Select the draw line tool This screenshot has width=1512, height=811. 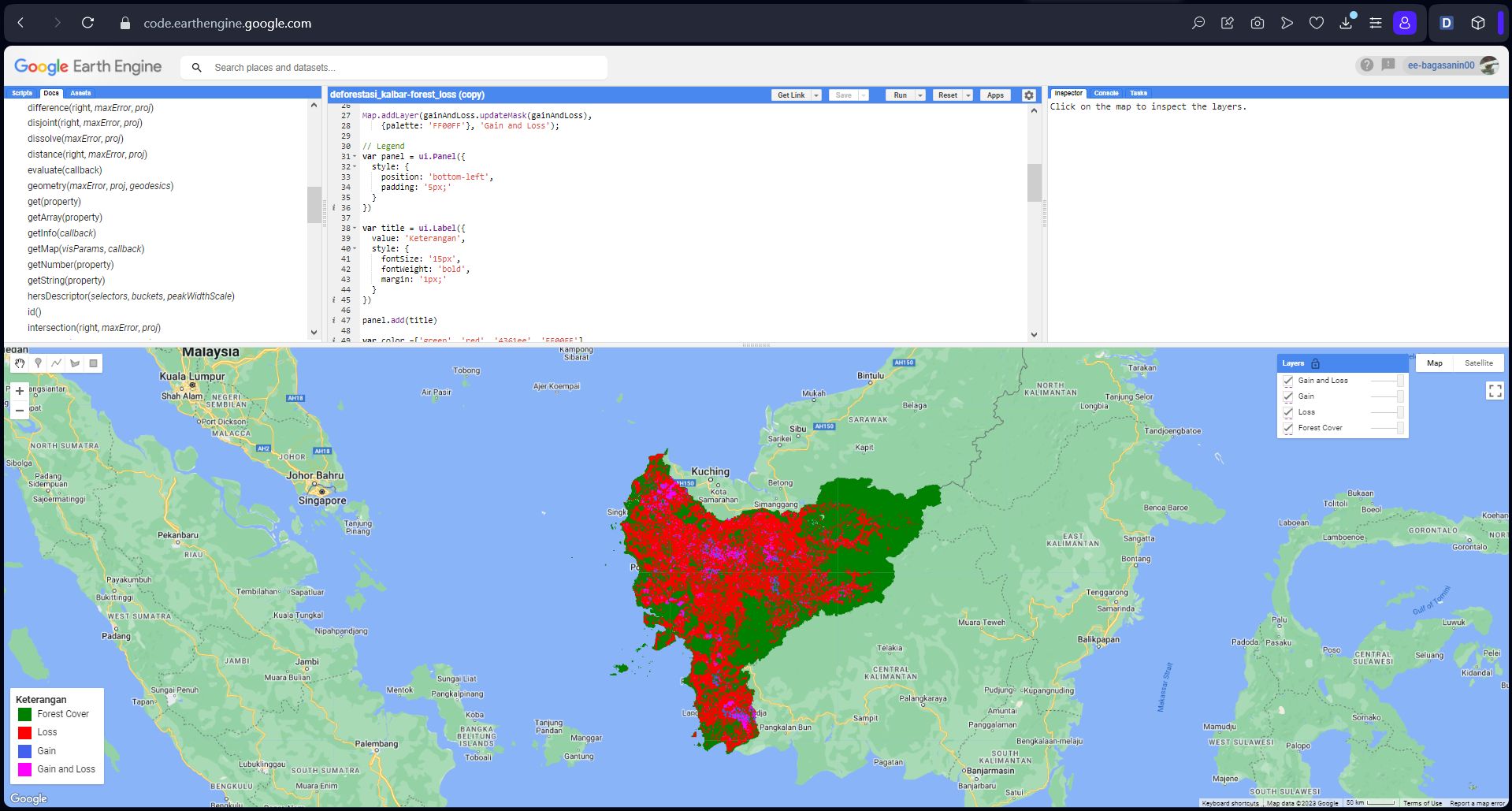click(x=56, y=363)
